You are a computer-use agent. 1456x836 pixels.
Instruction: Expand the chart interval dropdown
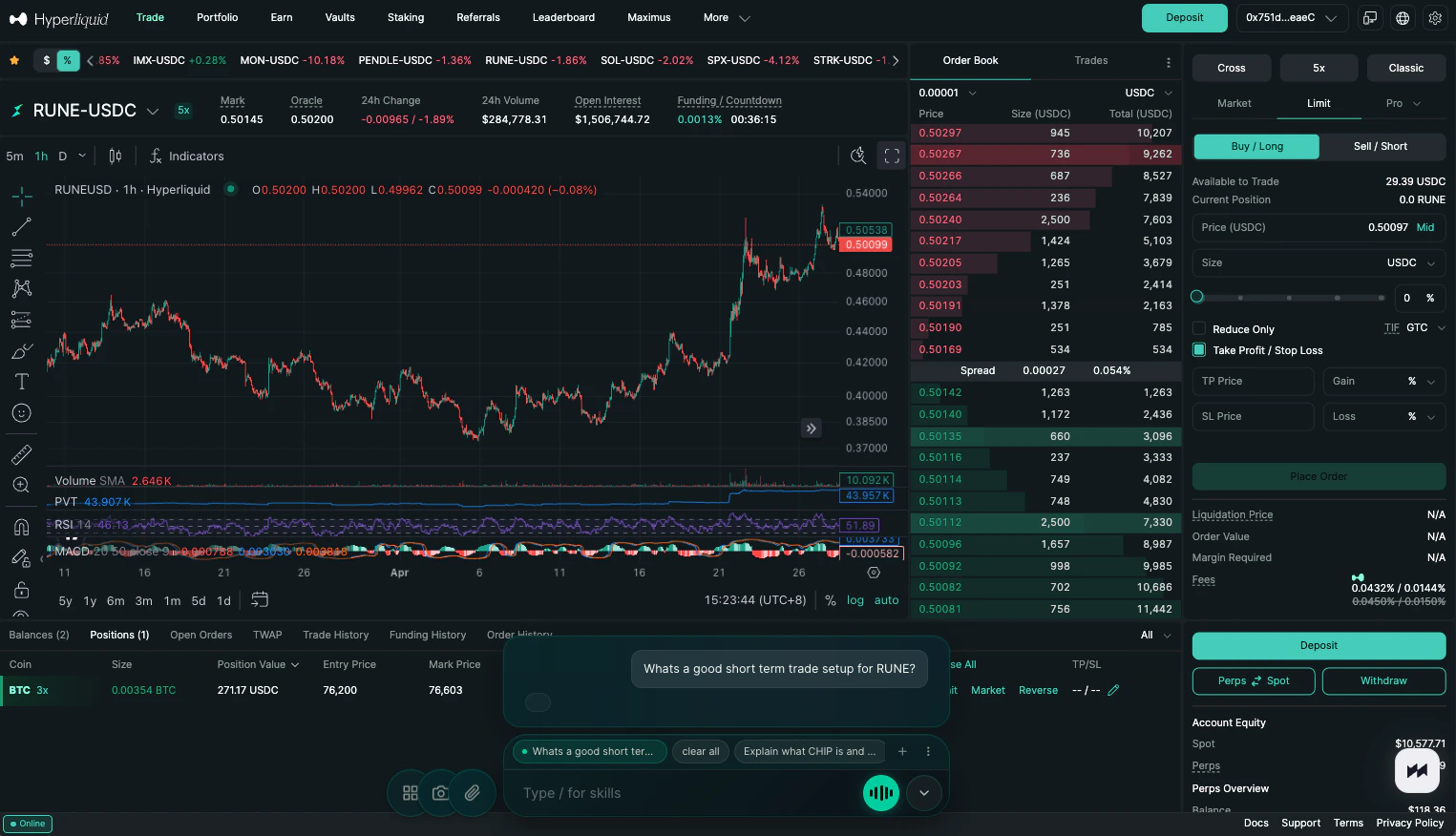pos(82,157)
